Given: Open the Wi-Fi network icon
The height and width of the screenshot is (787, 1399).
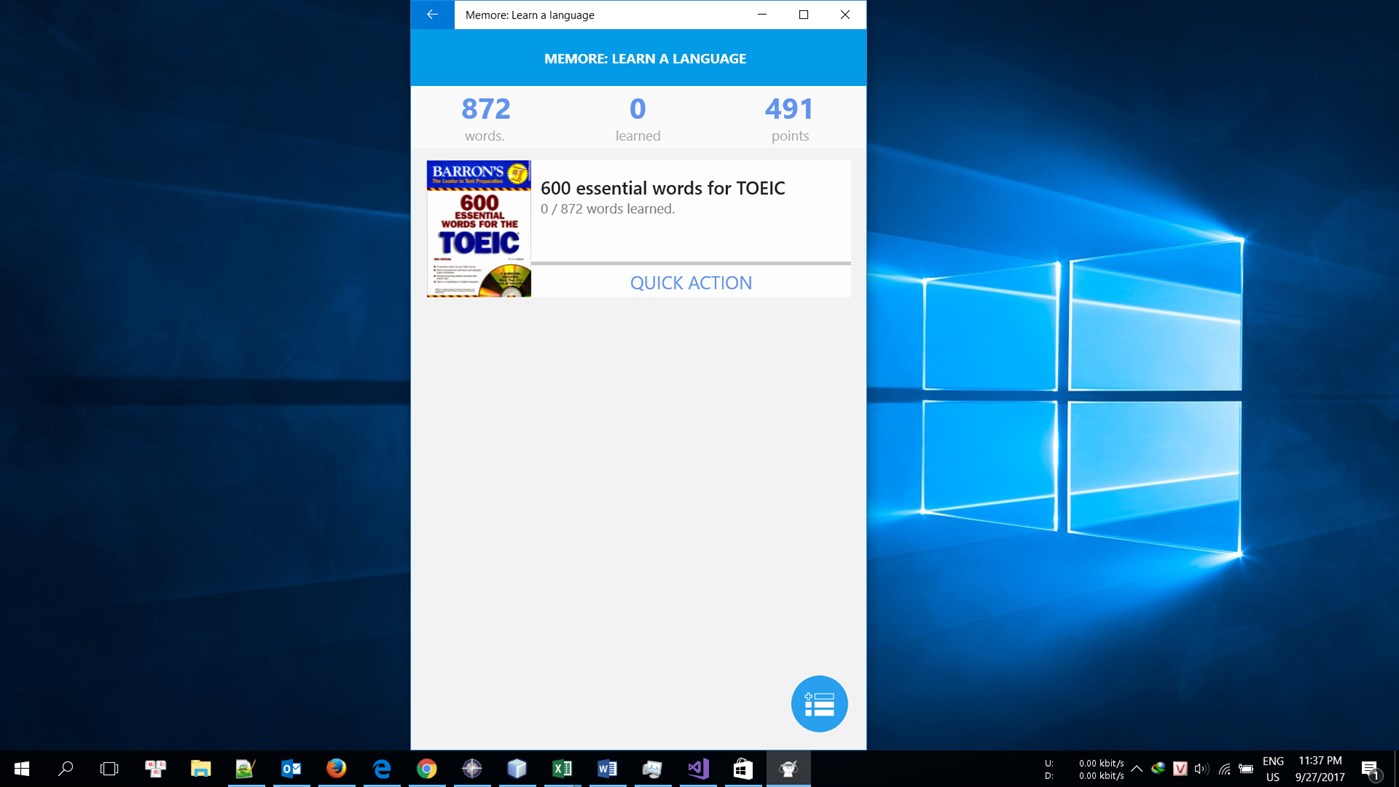Looking at the screenshot, I should point(1224,769).
